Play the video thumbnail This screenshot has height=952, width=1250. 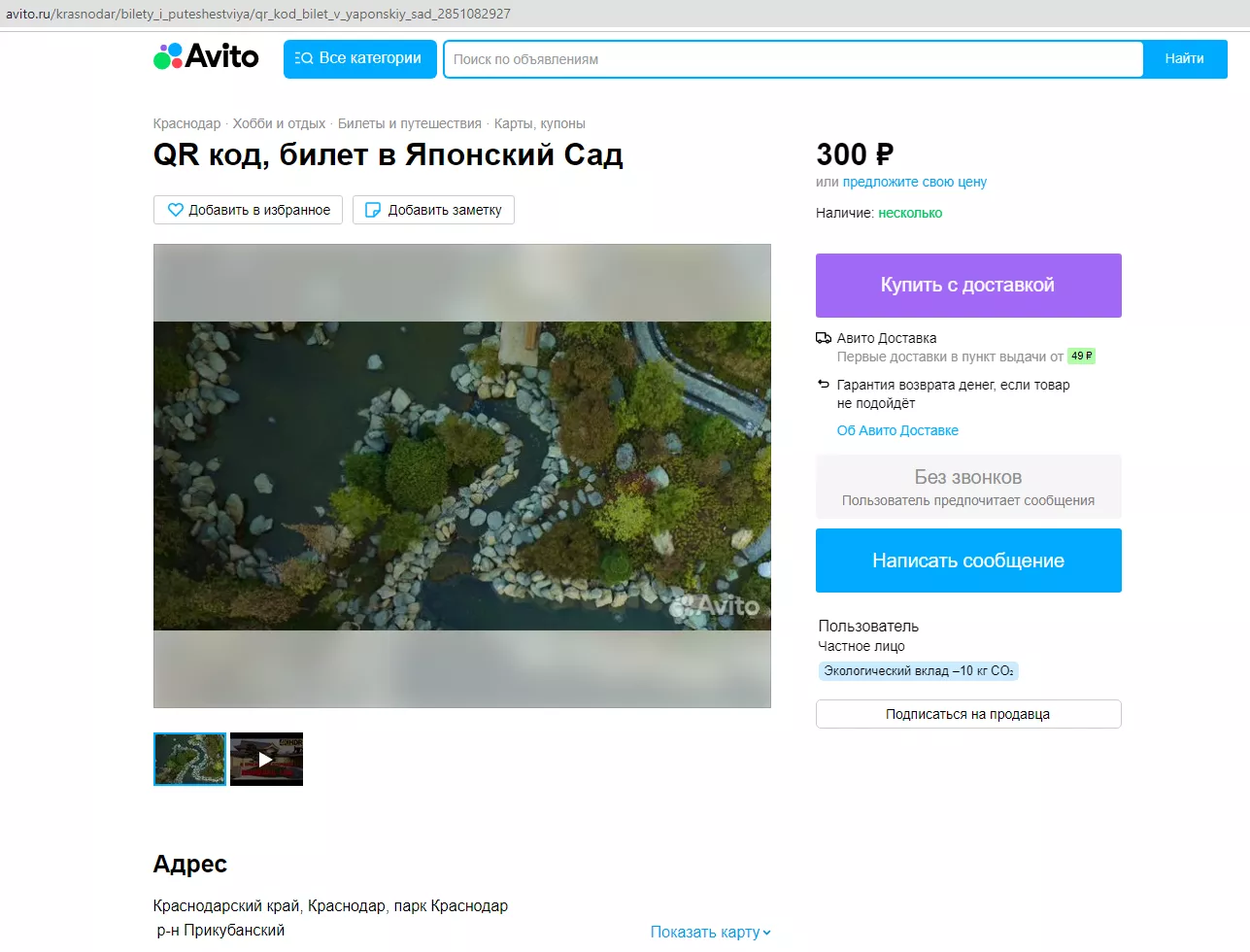click(266, 759)
